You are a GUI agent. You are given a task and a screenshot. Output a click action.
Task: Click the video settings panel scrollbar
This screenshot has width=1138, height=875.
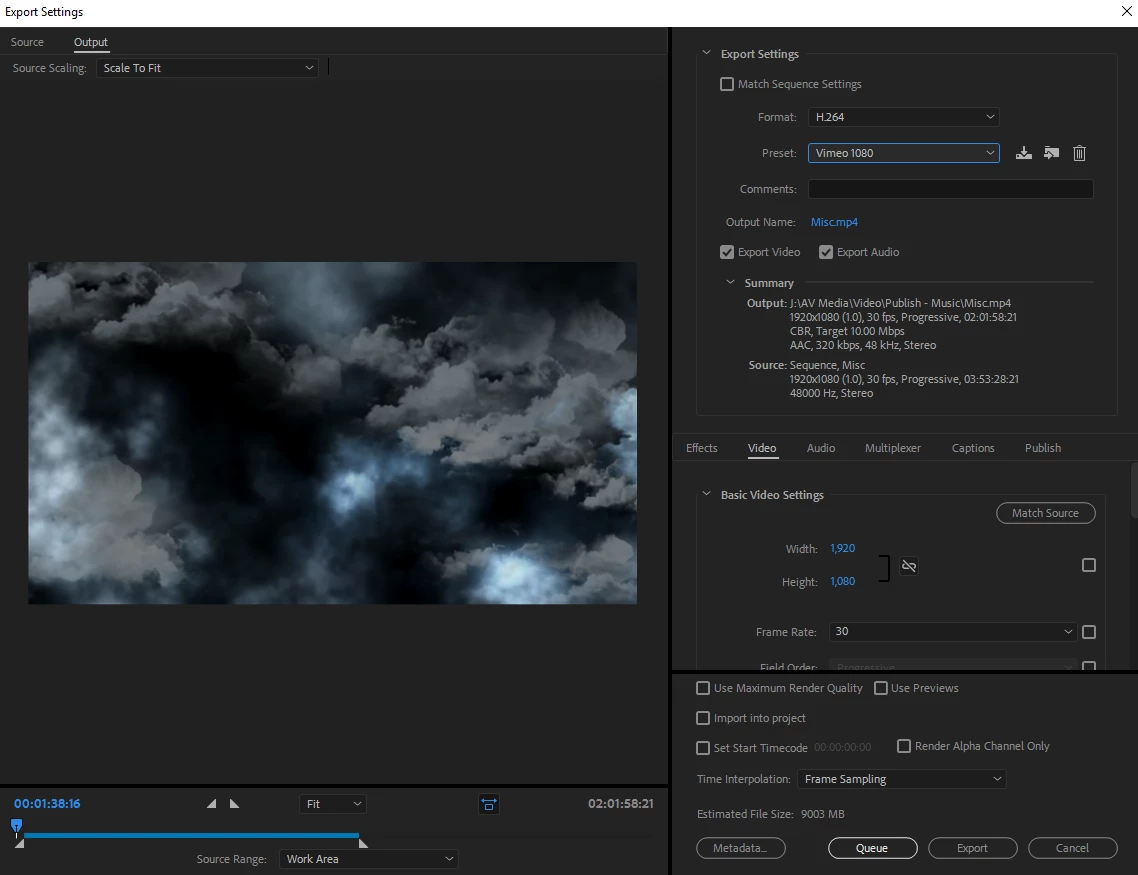(x=1134, y=491)
